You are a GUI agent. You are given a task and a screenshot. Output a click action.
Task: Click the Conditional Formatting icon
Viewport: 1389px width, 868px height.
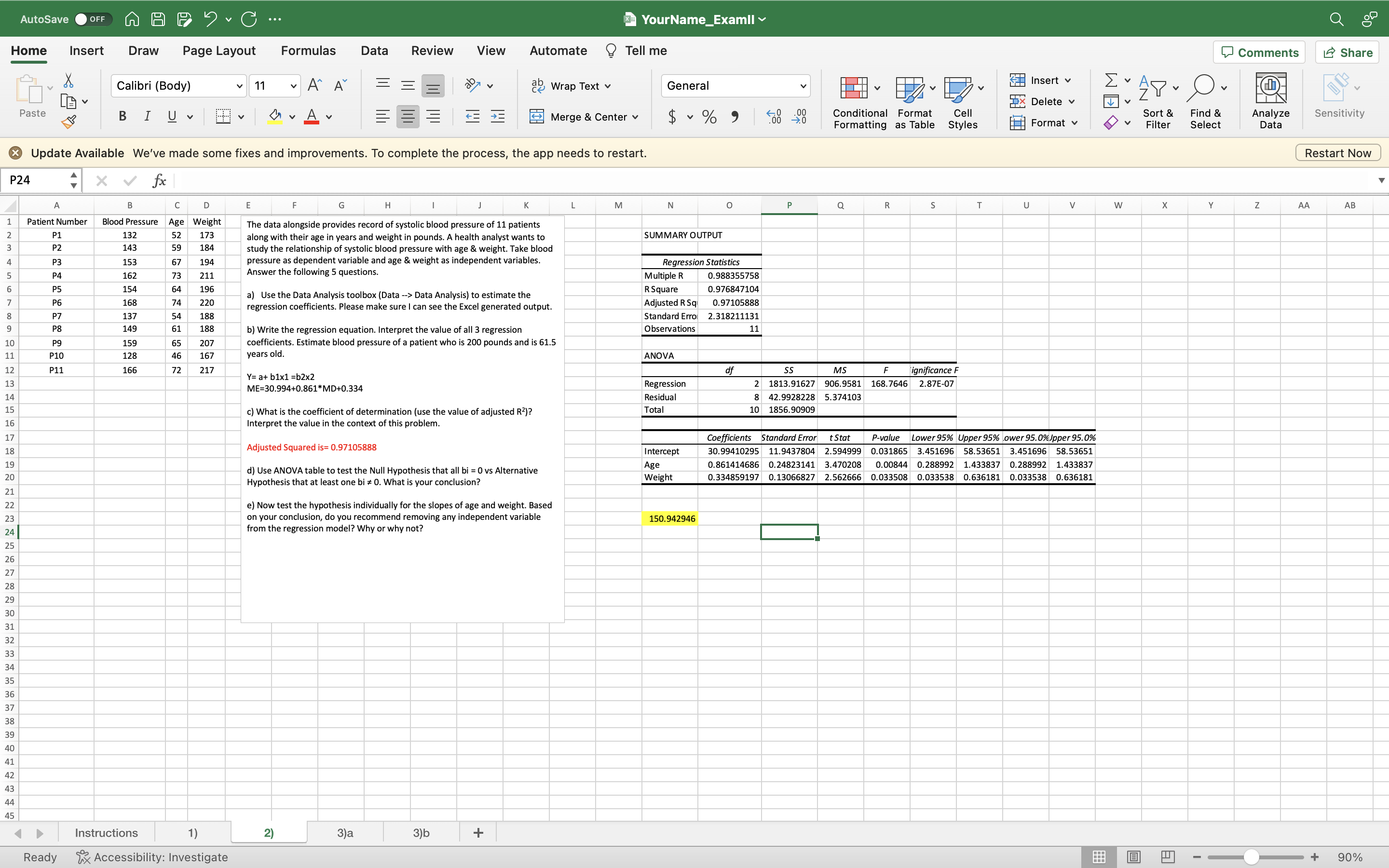pyautogui.click(x=854, y=88)
